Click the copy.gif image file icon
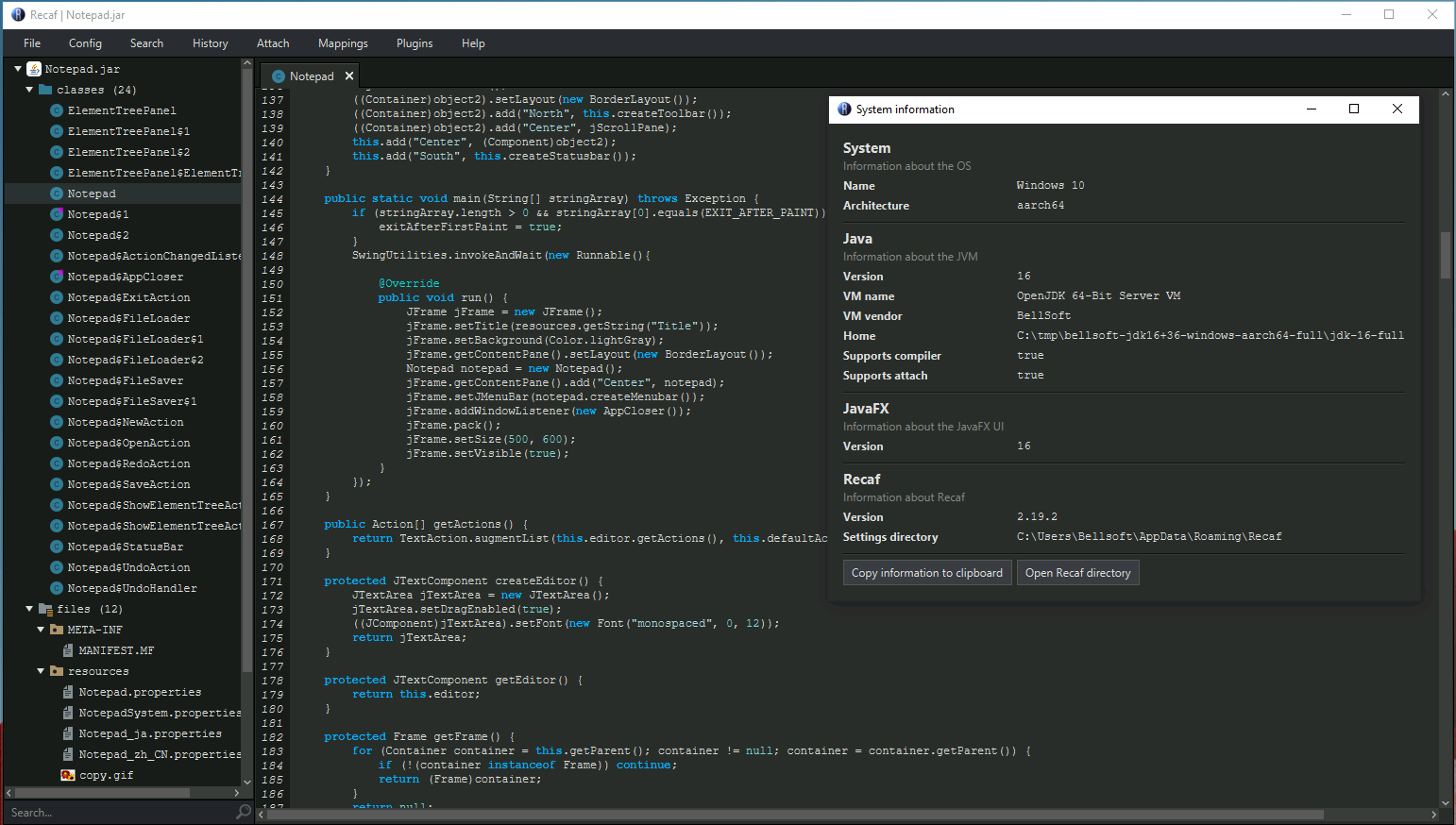This screenshot has height=825, width=1456. click(68, 775)
